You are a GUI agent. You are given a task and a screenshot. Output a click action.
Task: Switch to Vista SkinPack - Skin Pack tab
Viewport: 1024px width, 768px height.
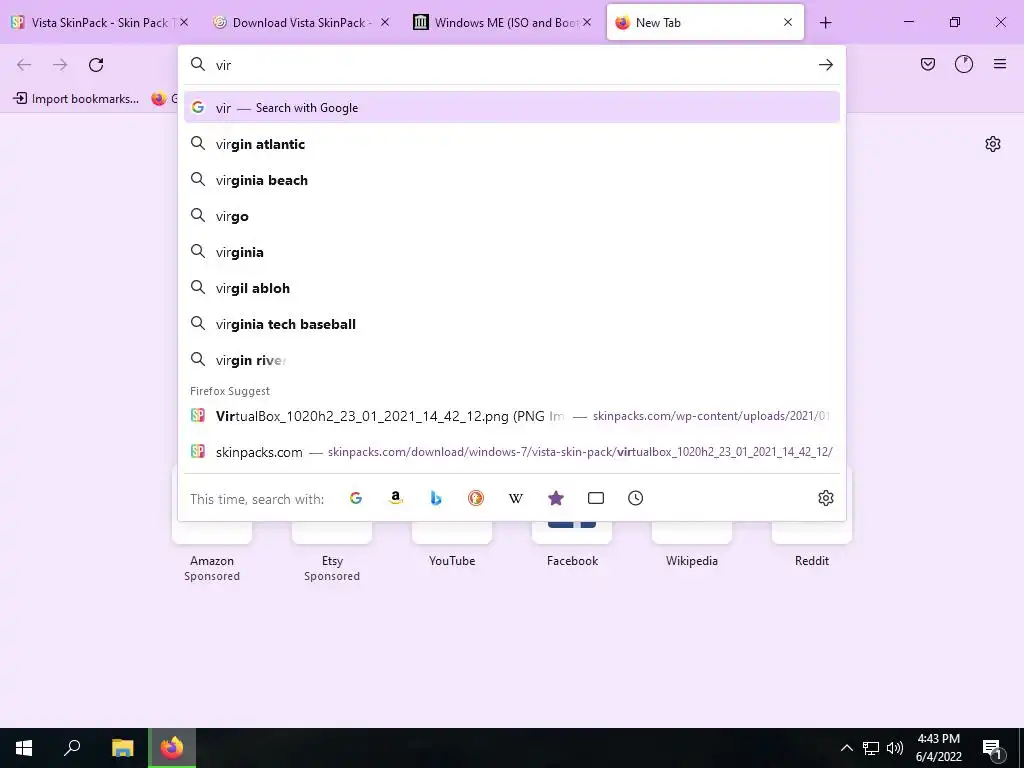coord(99,22)
